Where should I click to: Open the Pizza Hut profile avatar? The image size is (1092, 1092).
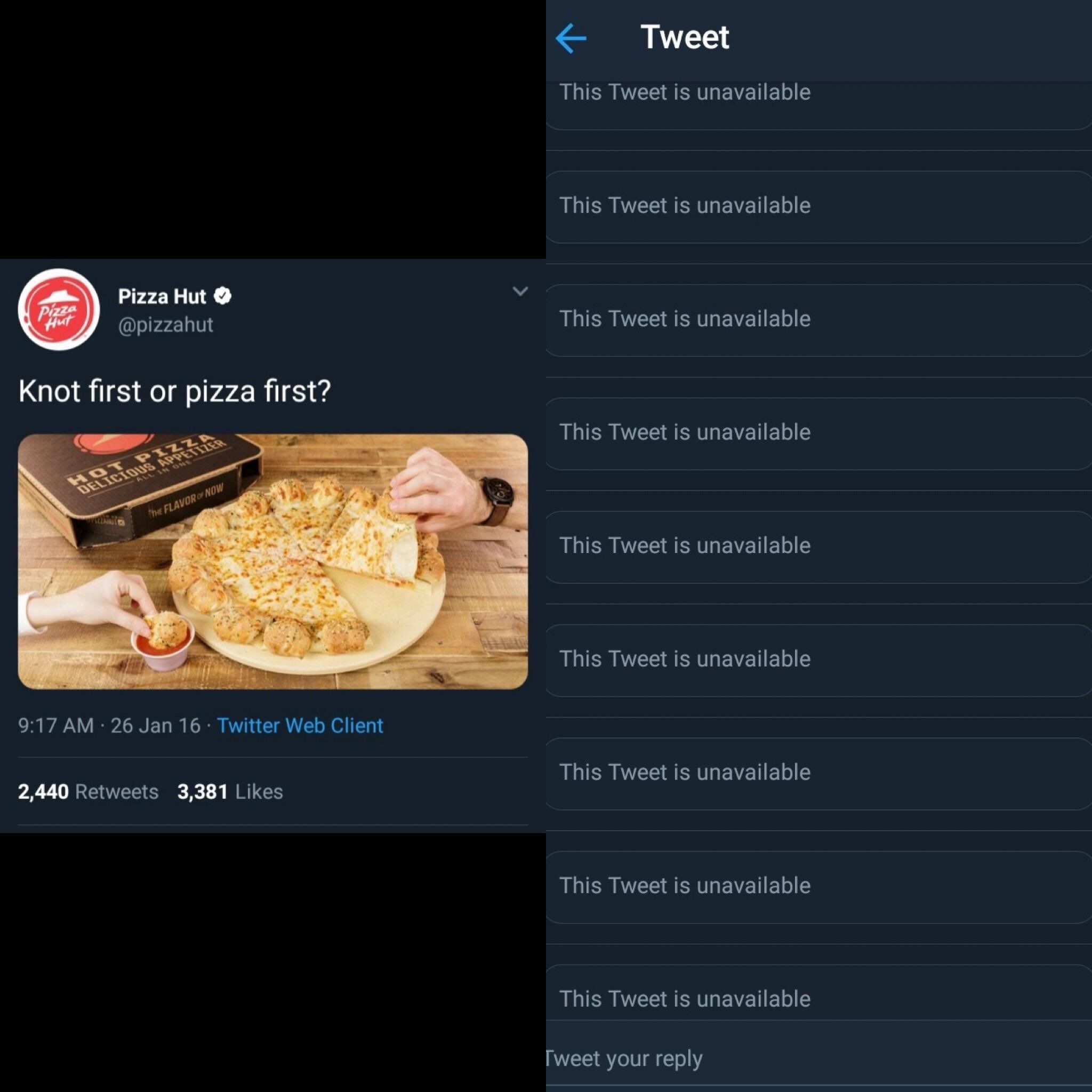(x=59, y=310)
